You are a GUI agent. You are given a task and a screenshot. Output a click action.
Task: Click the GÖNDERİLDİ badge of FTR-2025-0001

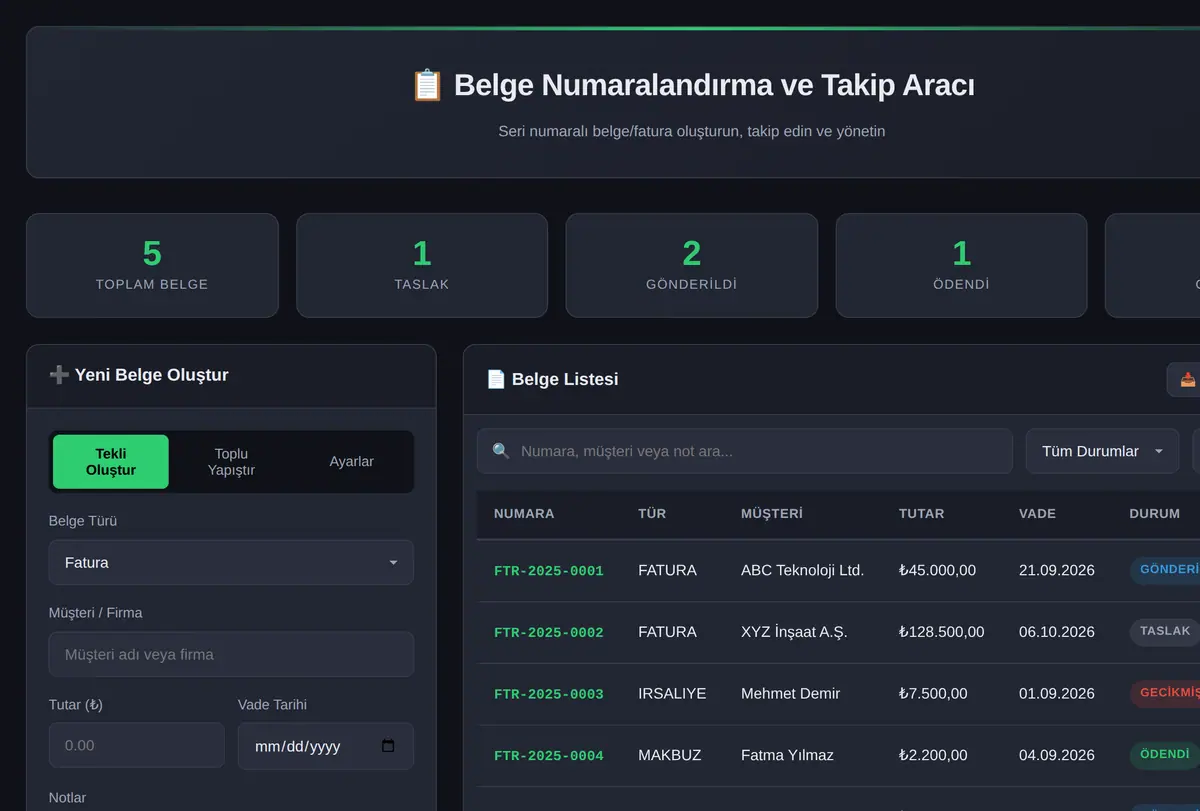click(x=1166, y=570)
